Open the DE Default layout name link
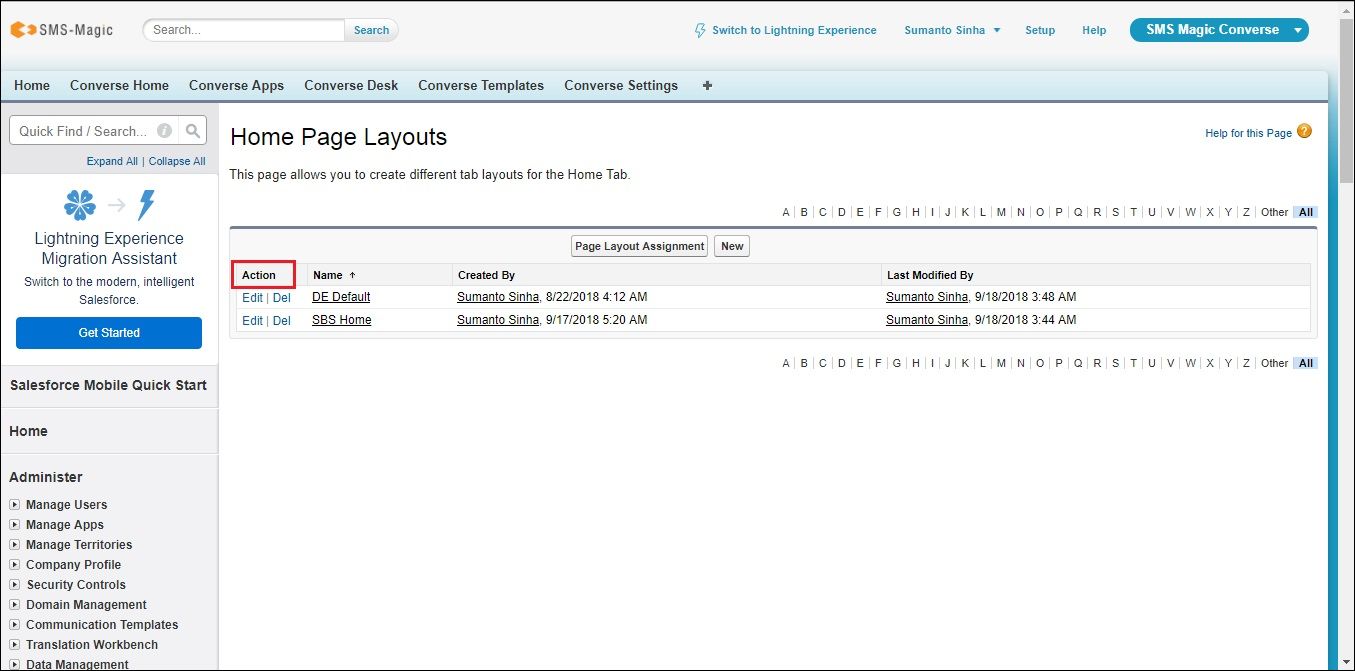 click(341, 297)
